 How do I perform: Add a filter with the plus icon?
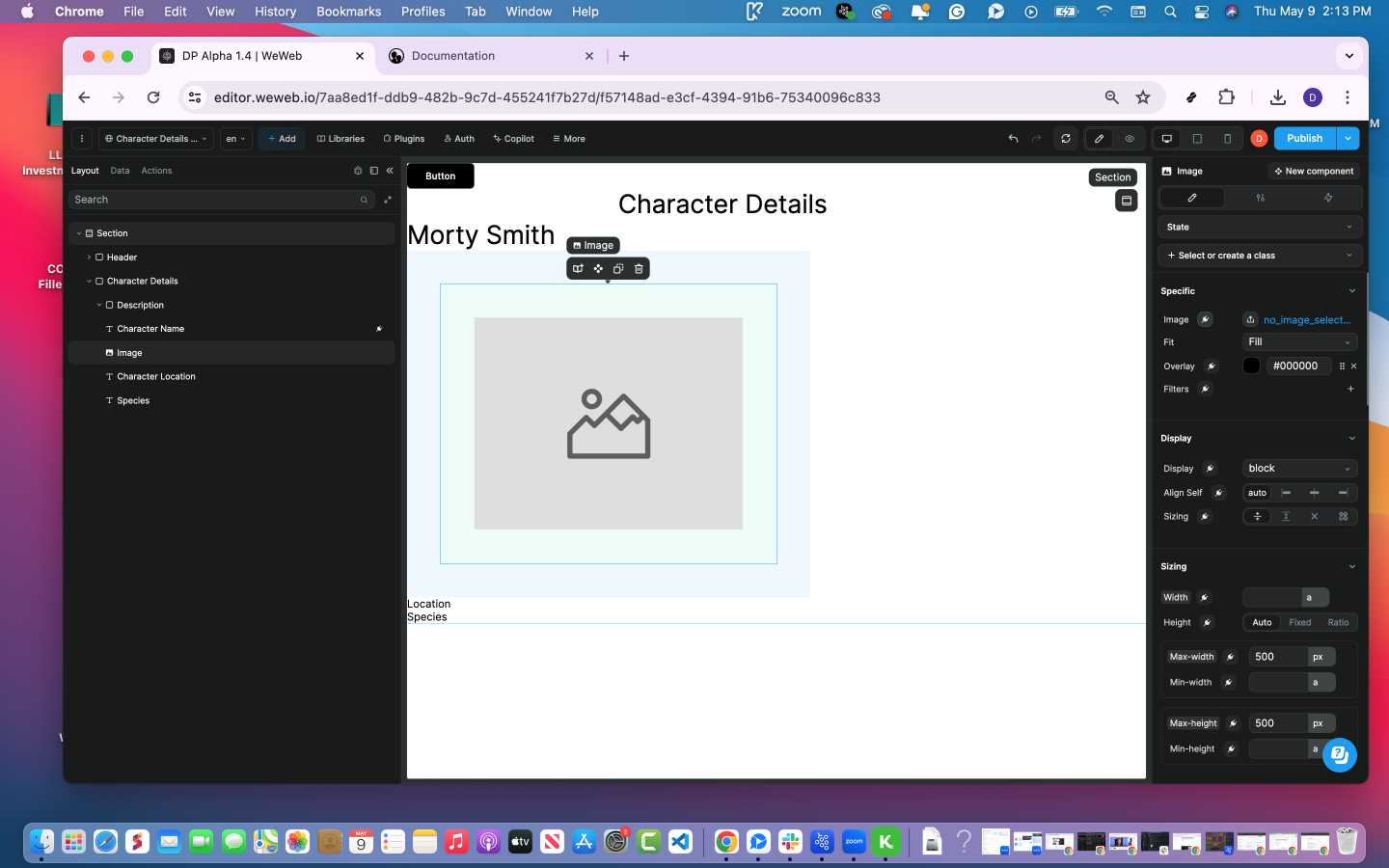(1350, 390)
